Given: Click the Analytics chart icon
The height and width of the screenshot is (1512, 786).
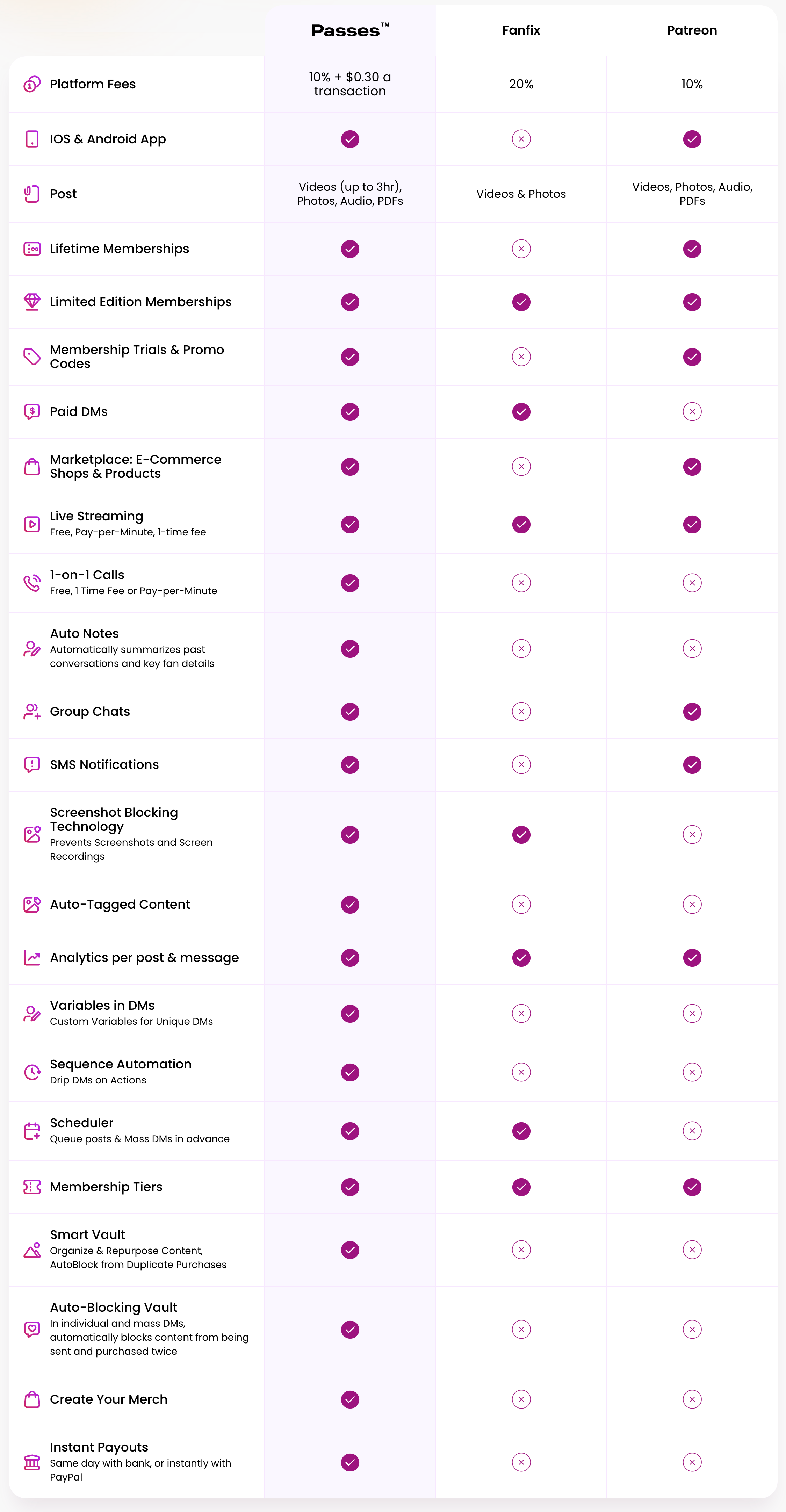Looking at the screenshot, I should tap(32, 958).
